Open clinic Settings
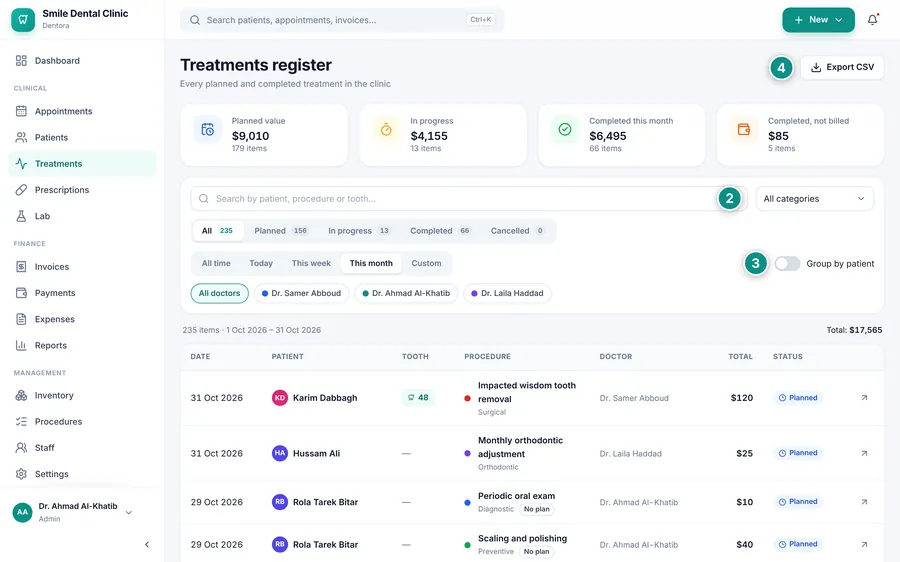The image size is (900, 562). point(82,474)
